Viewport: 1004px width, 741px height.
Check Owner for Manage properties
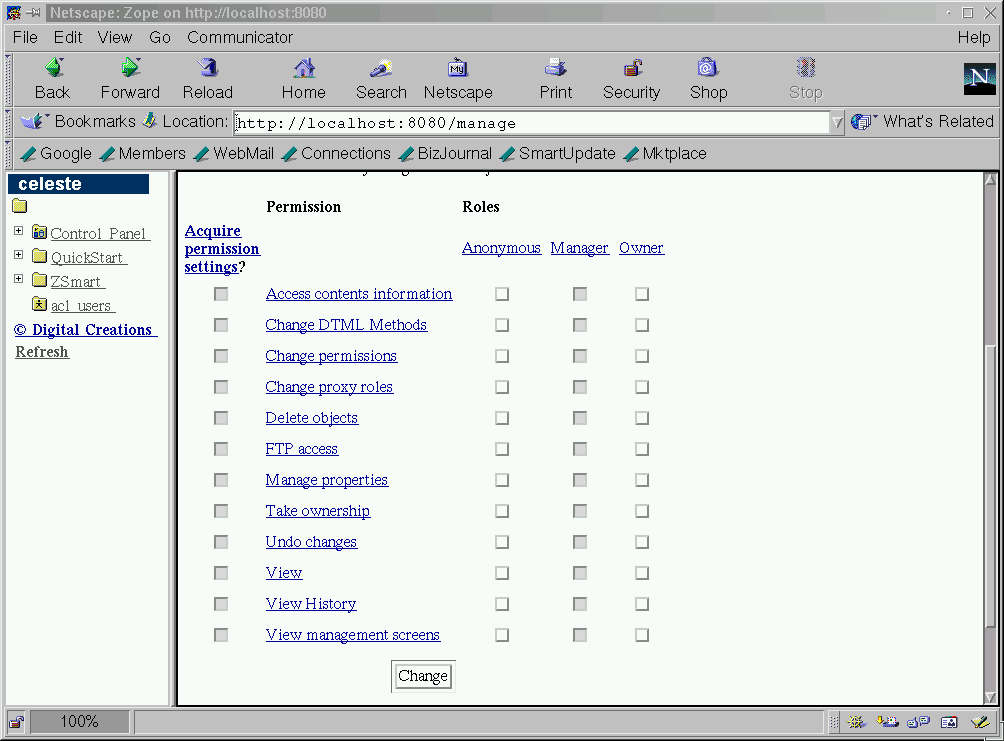(x=642, y=480)
